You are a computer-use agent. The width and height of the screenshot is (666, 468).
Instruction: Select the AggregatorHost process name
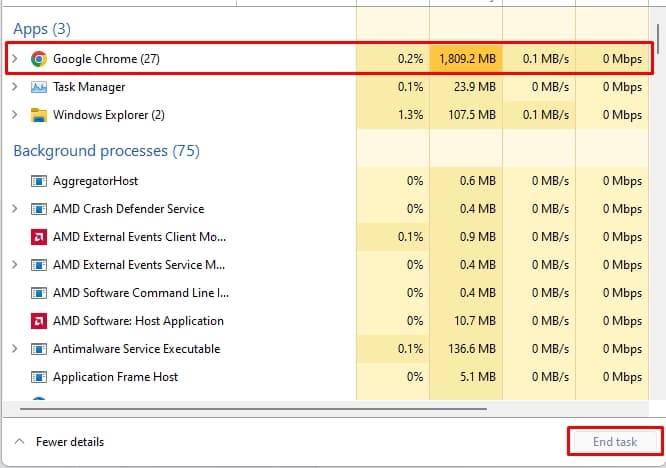click(96, 181)
